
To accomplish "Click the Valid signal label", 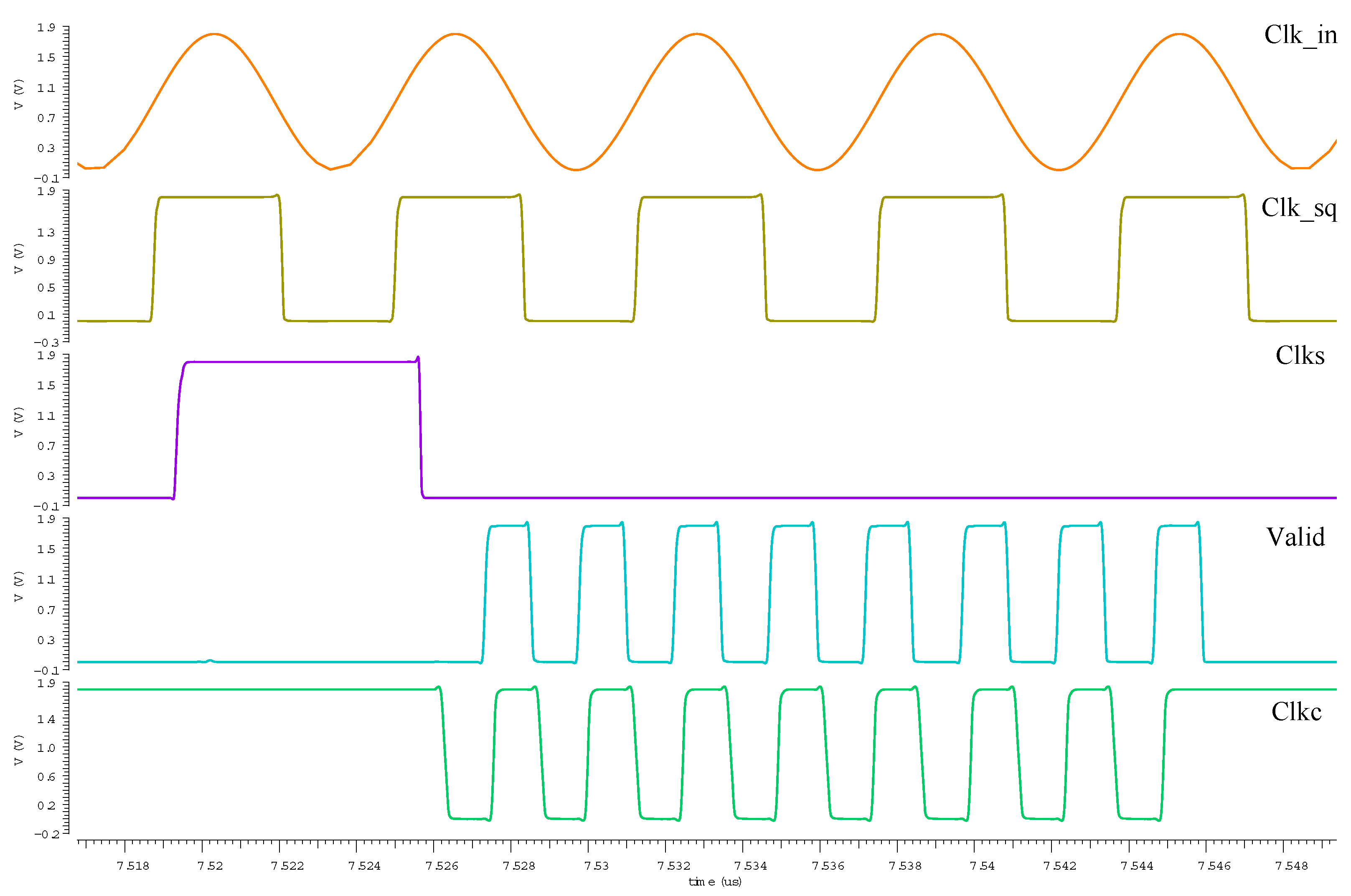I will (1295, 537).
